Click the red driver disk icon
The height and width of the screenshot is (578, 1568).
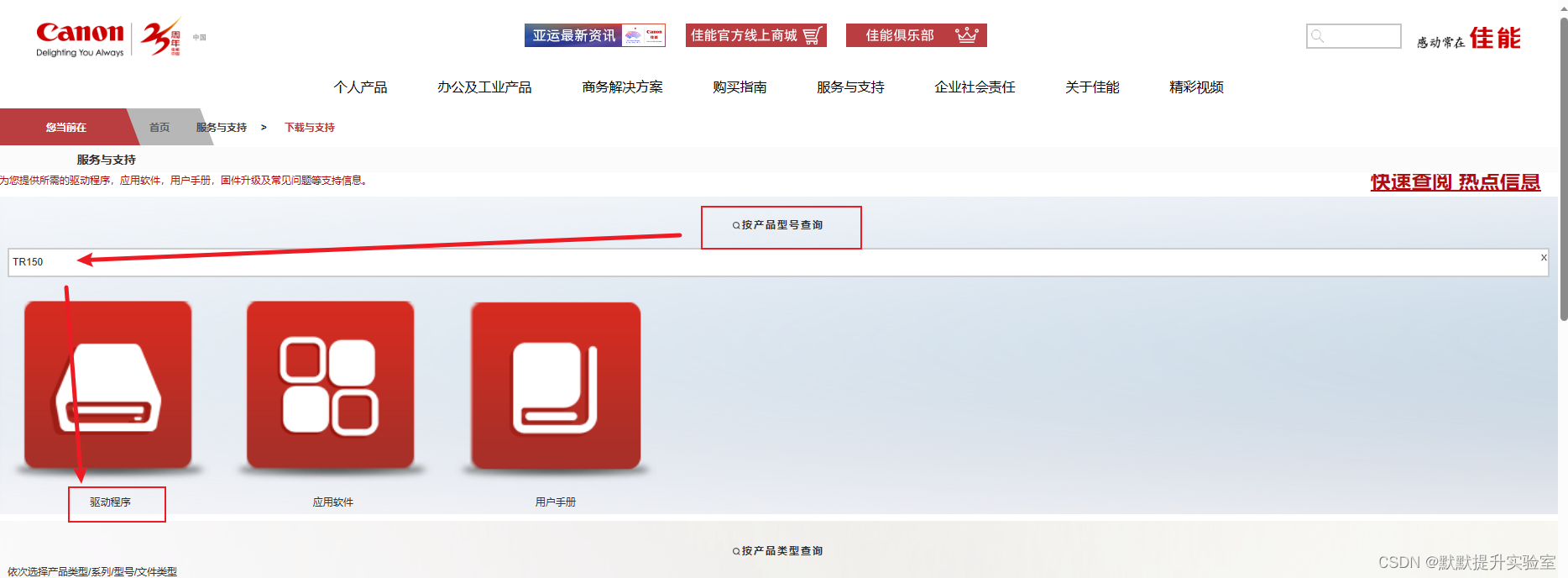click(x=108, y=385)
